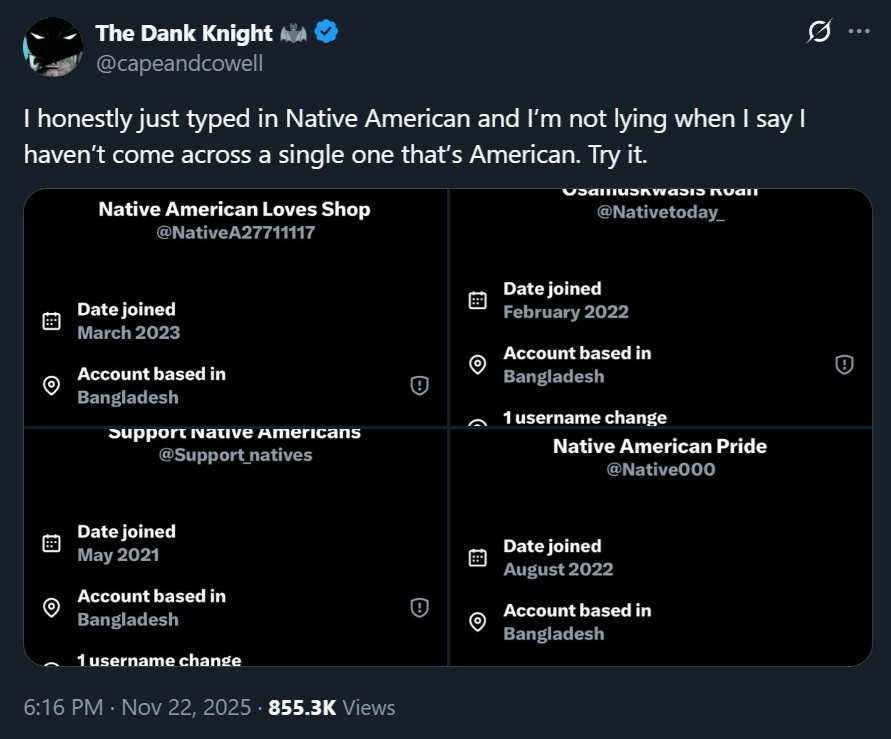Click the 6:16 PM Nov 22, 2025 timestamp
Viewport: 891px width, 739px height.
(136, 707)
